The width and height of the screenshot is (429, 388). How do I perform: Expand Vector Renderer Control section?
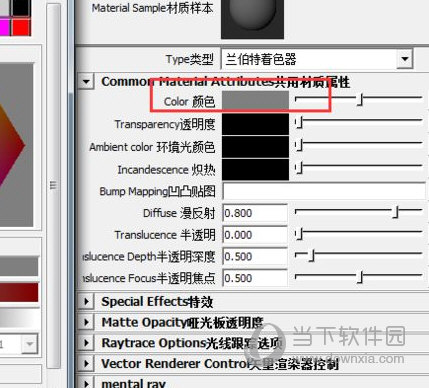coord(86,364)
